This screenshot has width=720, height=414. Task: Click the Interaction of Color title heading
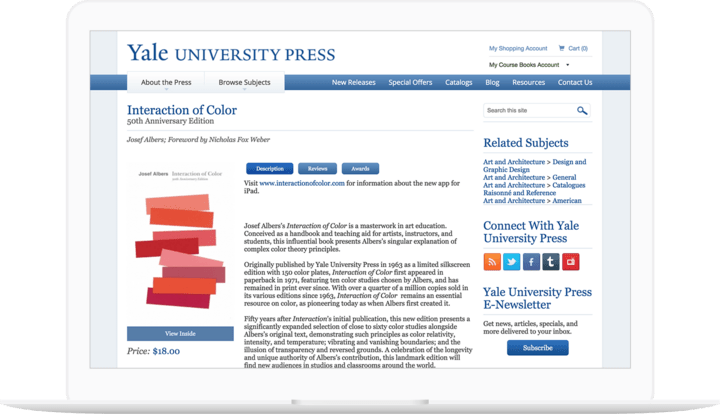click(x=182, y=110)
